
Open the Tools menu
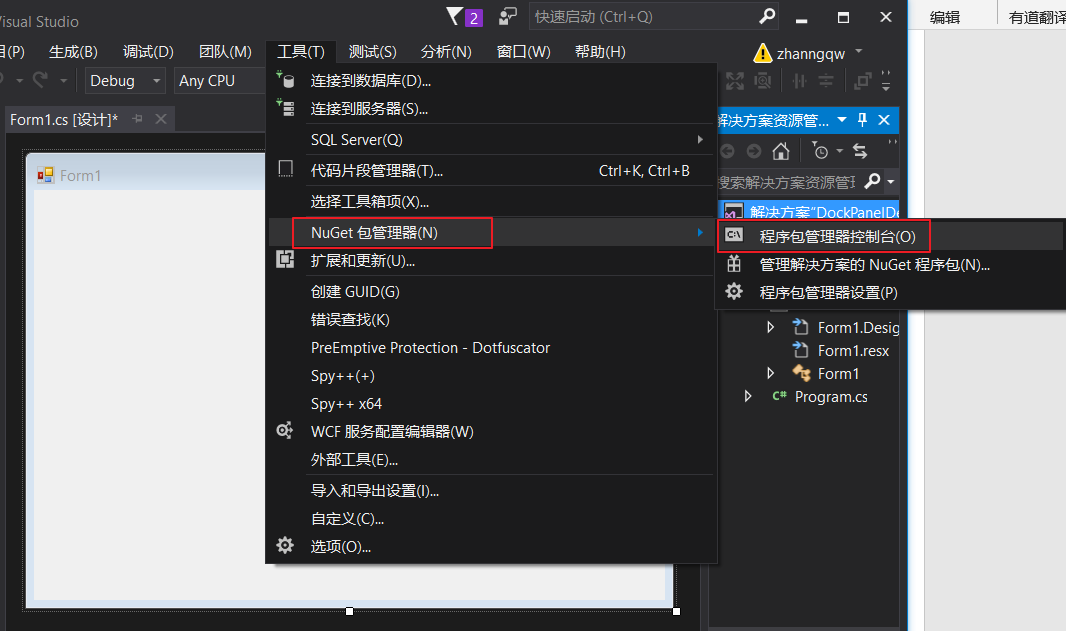pos(300,52)
